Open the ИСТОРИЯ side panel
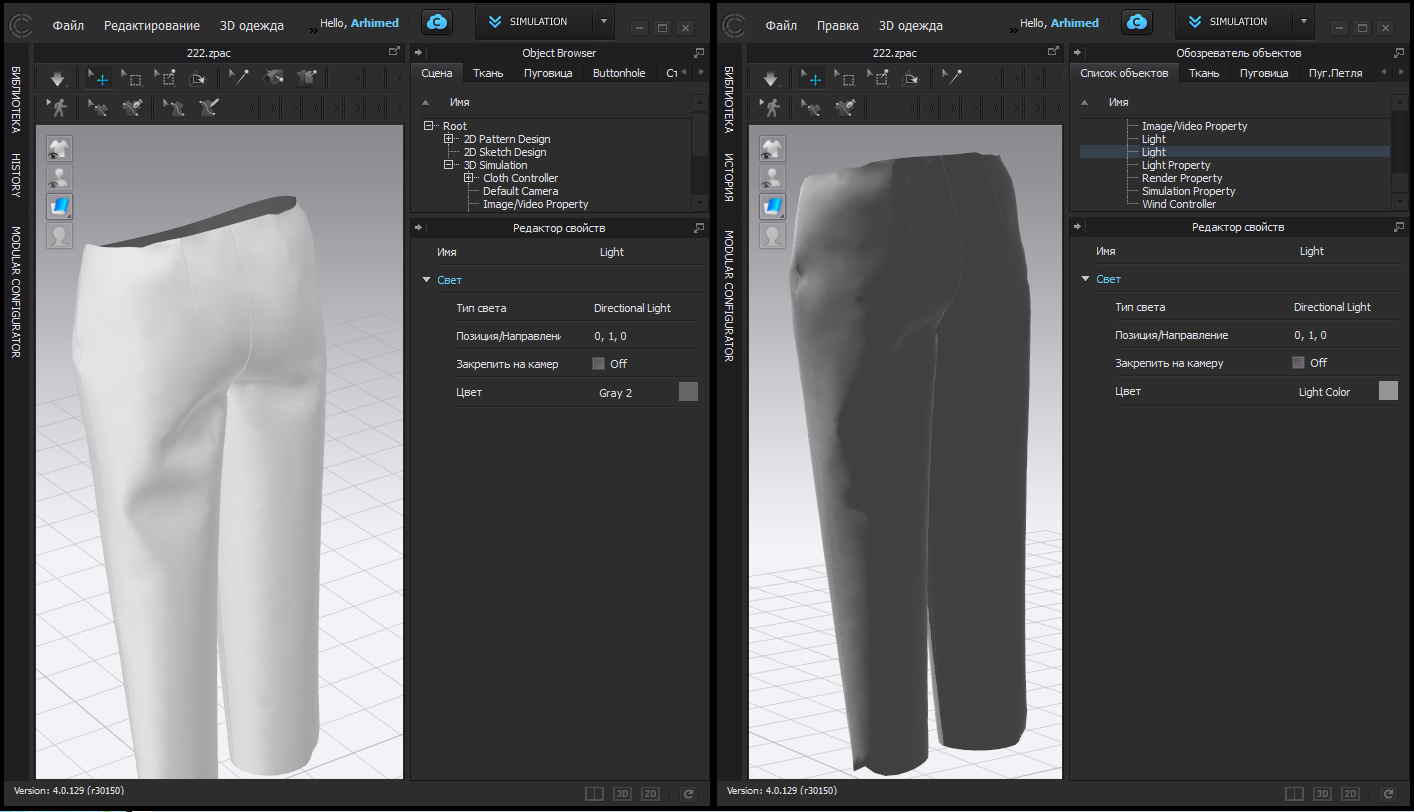This screenshot has height=812, width=1414. click(x=728, y=177)
